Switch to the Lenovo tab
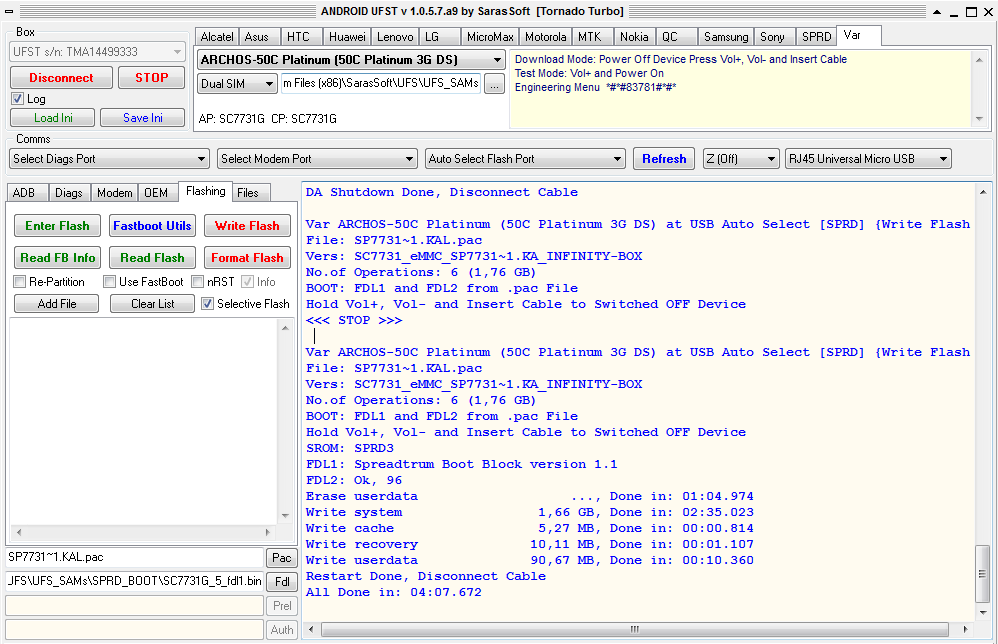The width and height of the screenshot is (998, 644). pyautogui.click(x=395, y=37)
